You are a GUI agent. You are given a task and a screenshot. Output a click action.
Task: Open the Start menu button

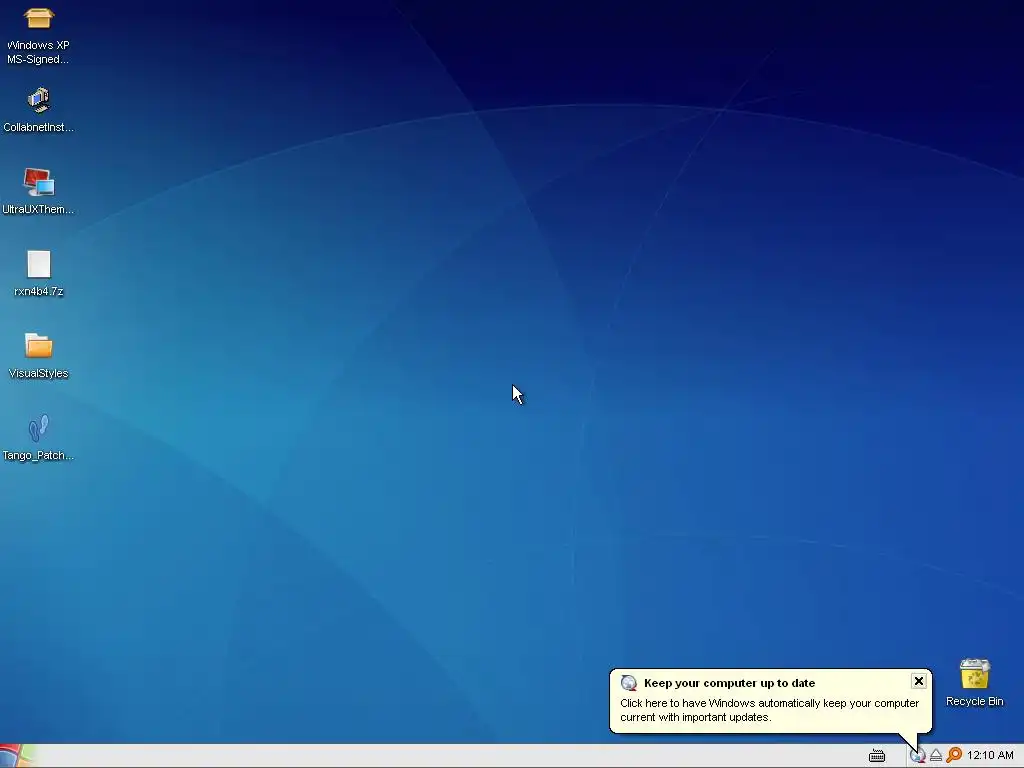18,756
